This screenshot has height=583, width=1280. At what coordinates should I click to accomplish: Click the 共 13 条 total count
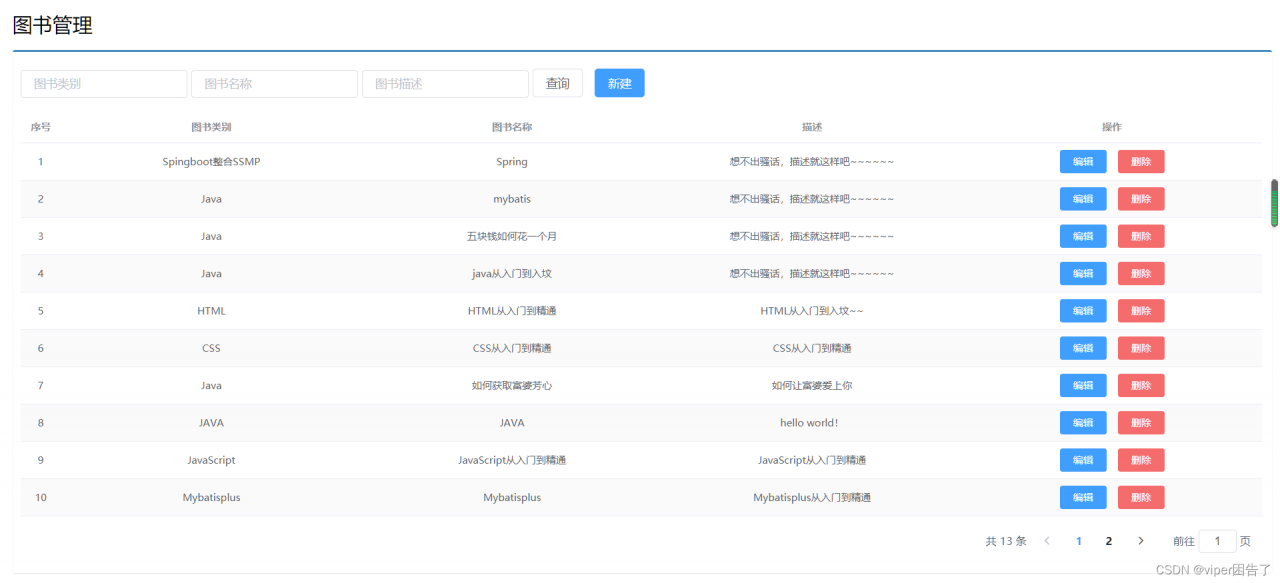pyautogui.click(x=1006, y=541)
